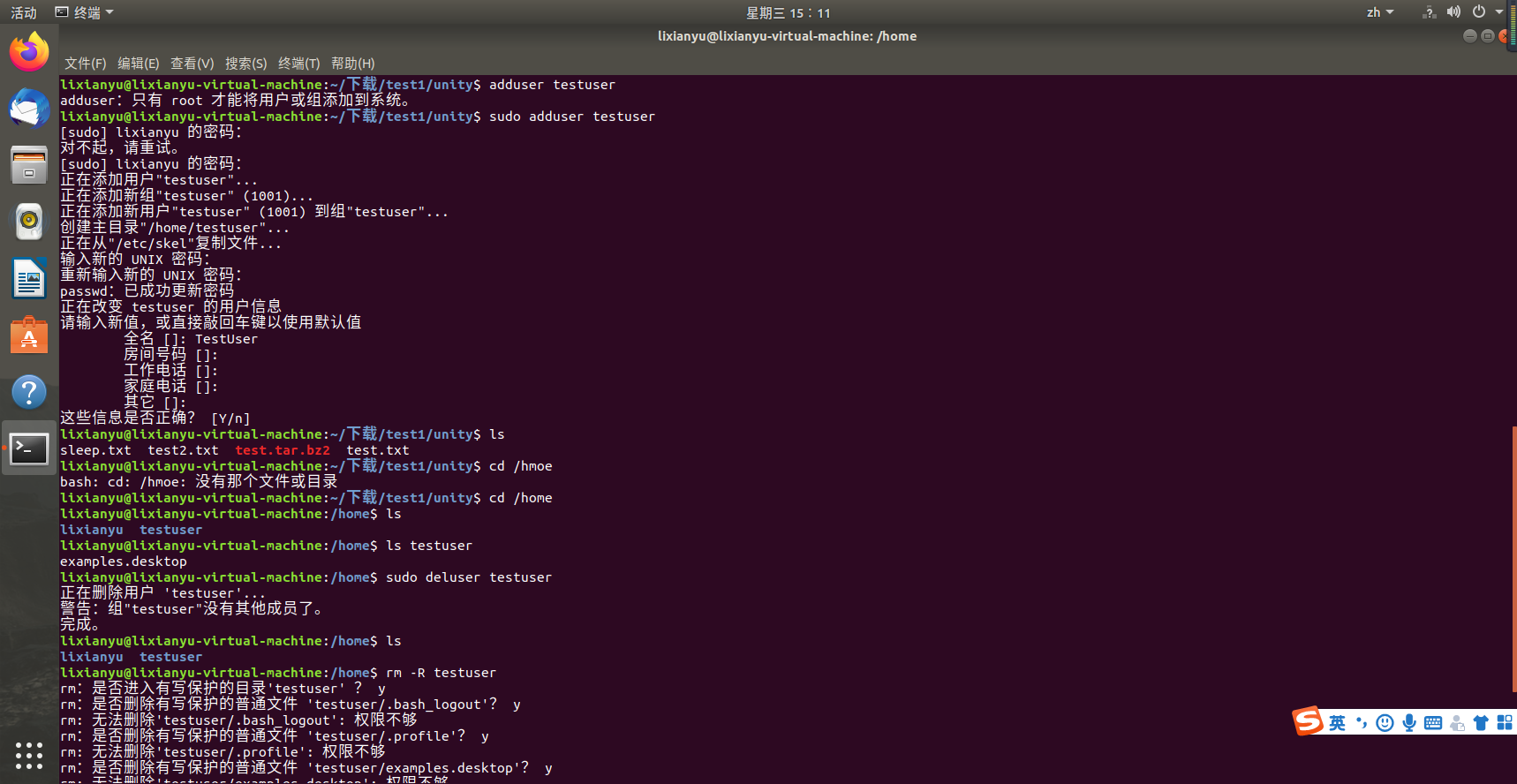Open the 文件(F) menu
This screenshot has height=784, width=1517.
coord(85,63)
